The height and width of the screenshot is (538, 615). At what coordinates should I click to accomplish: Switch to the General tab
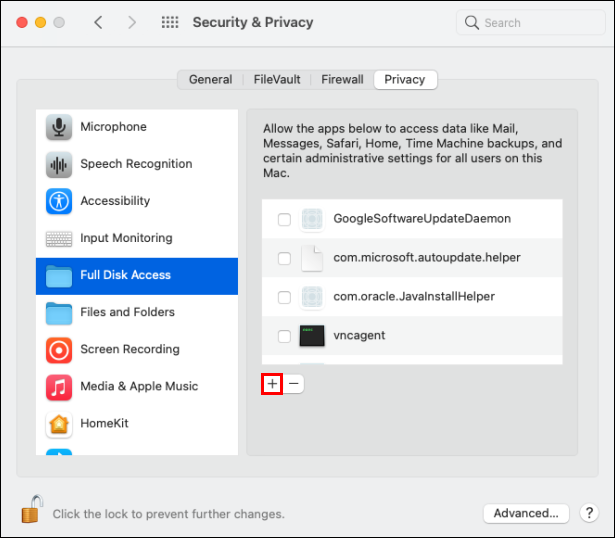click(x=210, y=79)
